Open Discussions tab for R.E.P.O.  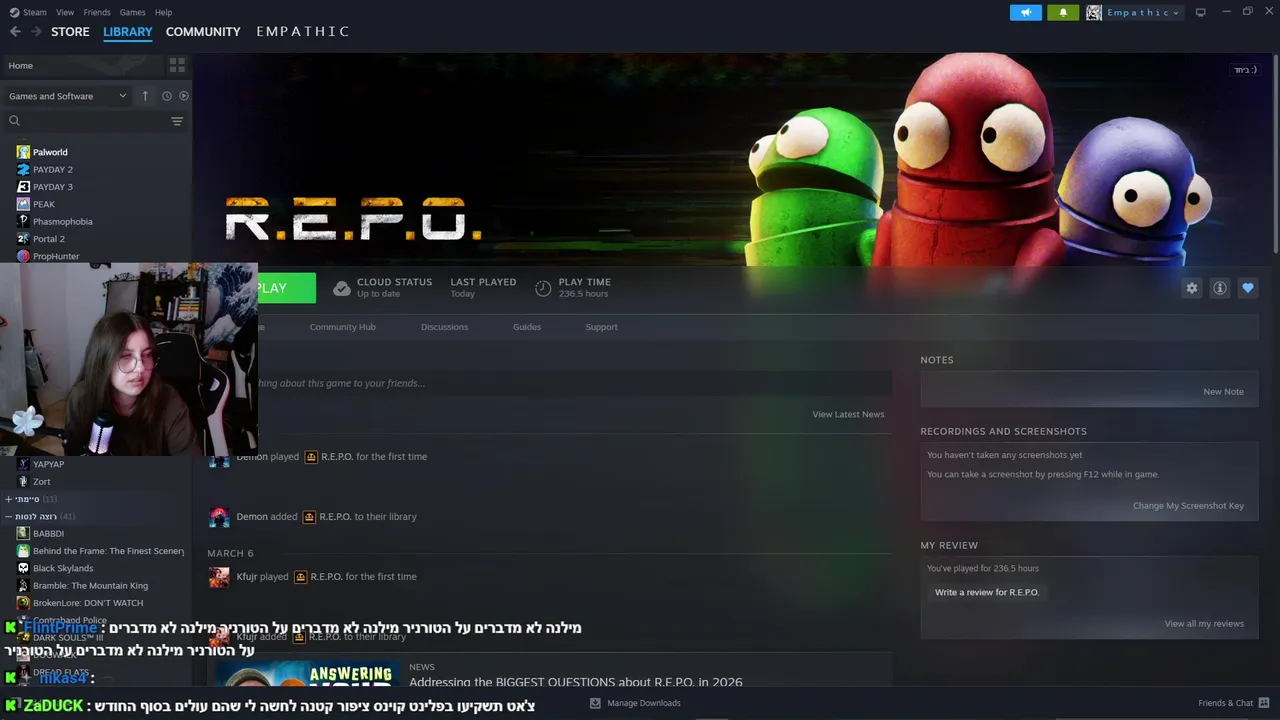point(444,327)
